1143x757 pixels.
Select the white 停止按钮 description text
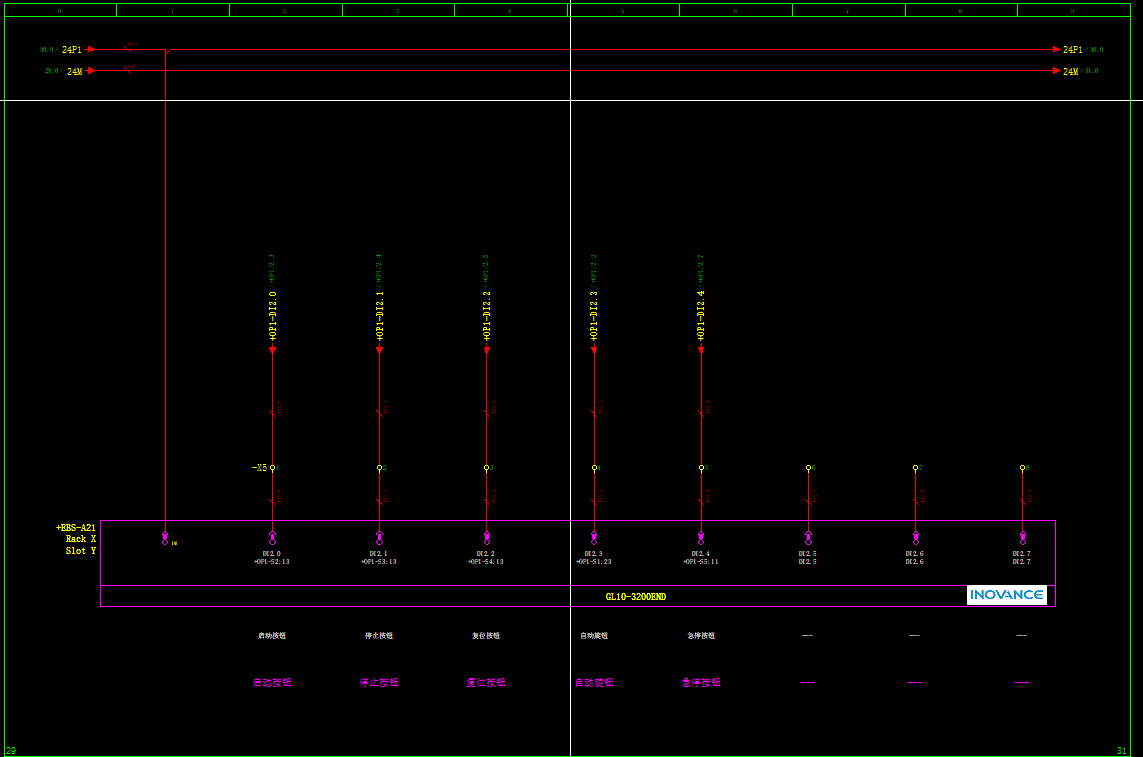pos(379,635)
